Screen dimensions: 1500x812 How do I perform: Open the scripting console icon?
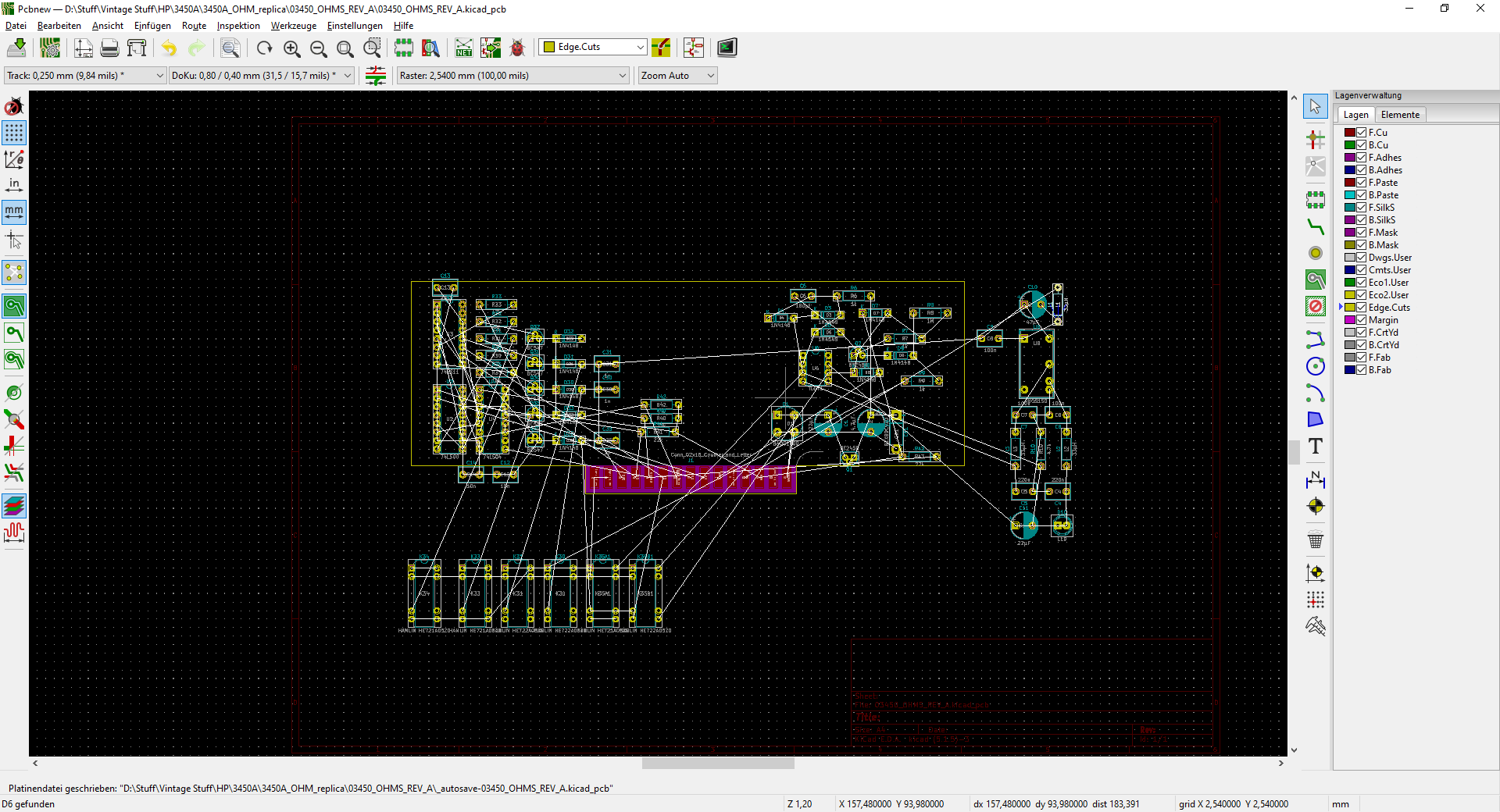[x=727, y=48]
